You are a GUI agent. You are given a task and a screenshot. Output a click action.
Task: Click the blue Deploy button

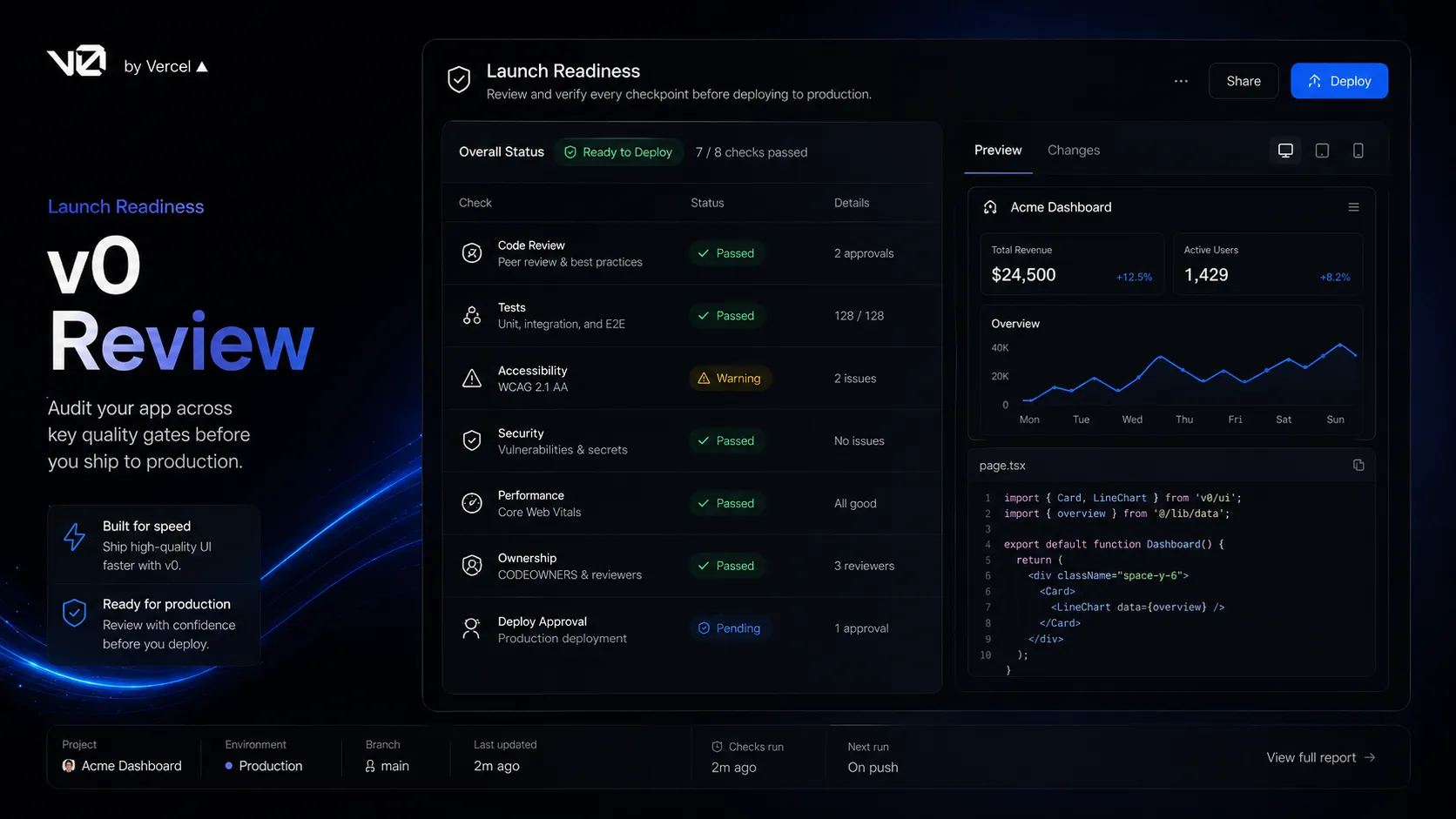pyautogui.click(x=1339, y=81)
